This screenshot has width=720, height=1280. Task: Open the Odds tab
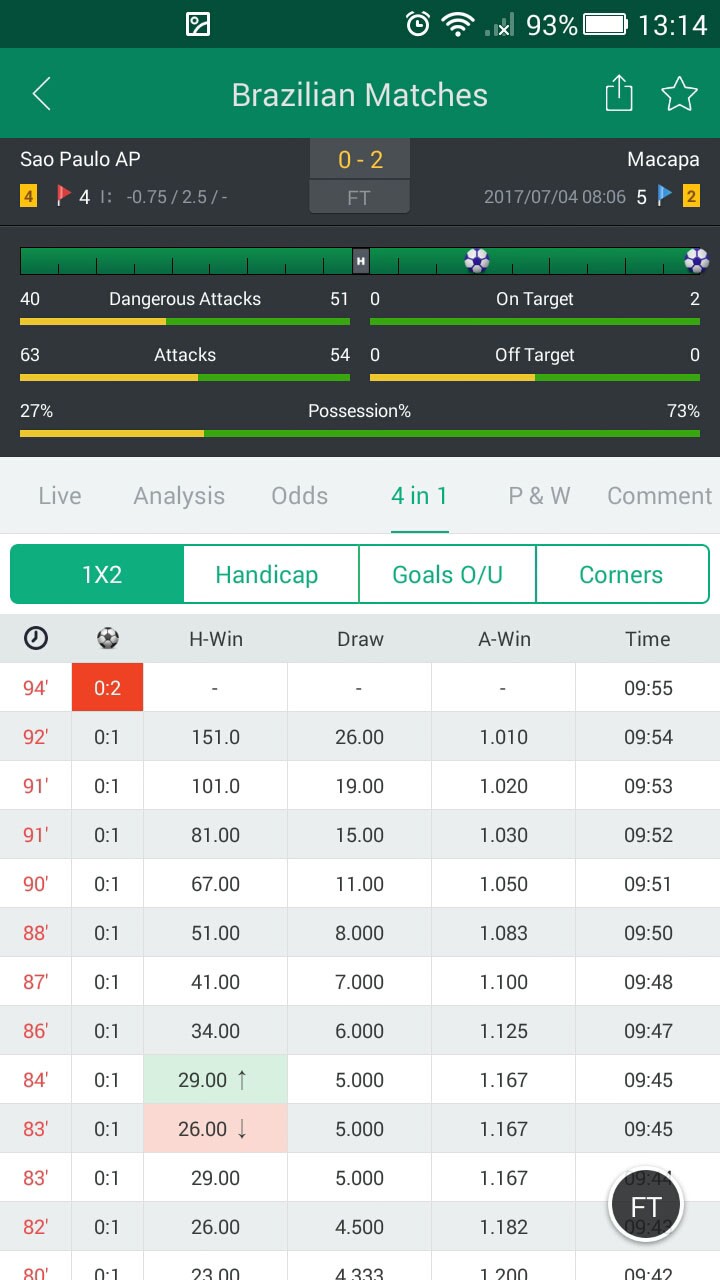(x=300, y=496)
